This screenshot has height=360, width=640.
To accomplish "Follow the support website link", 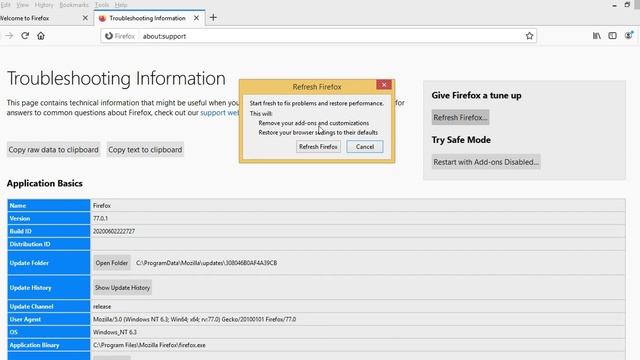I will [220, 113].
